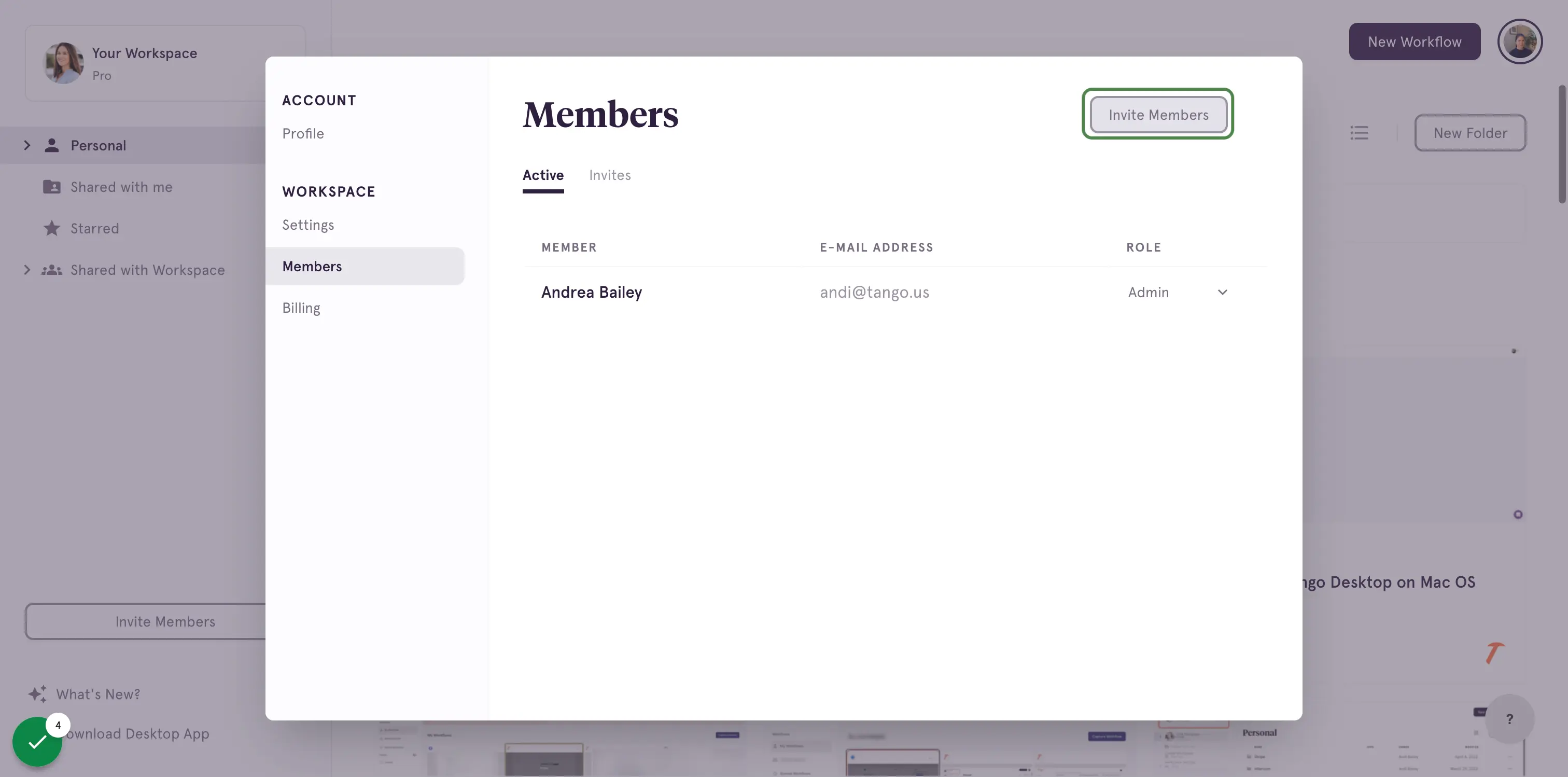Select the Active tab
The image size is (1568, 777).
[543, 175]
